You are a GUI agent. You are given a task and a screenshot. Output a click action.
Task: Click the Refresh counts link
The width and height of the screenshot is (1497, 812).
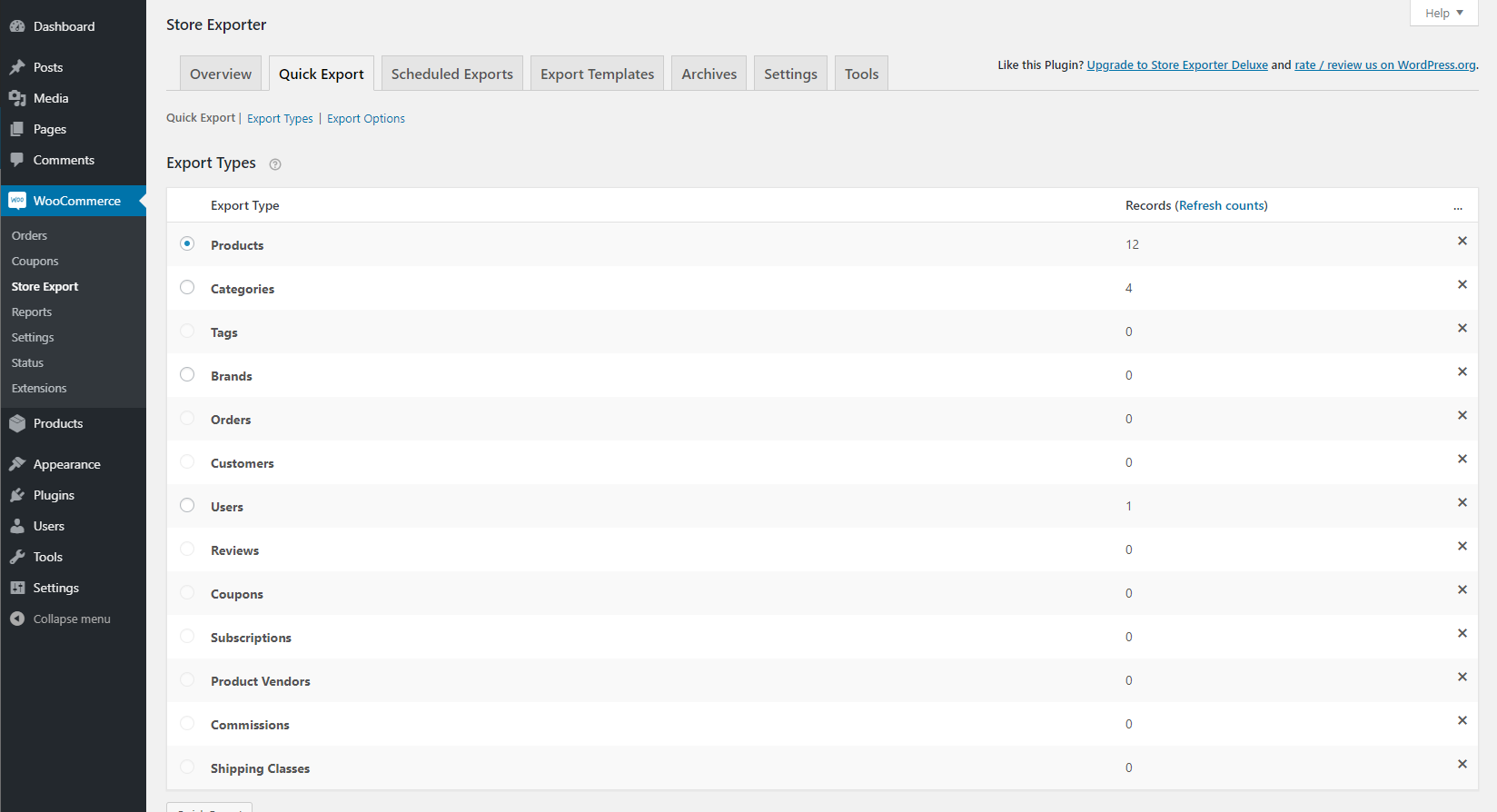[x=1222, y=205]
